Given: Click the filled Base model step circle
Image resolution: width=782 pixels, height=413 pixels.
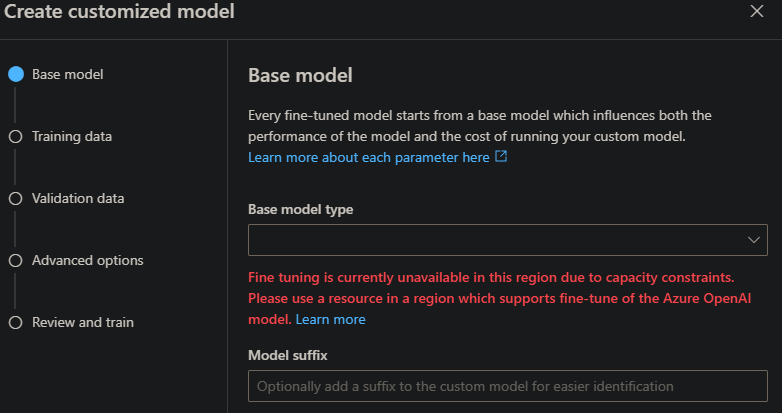Looking at the screenshot, I should coord(15,74).
